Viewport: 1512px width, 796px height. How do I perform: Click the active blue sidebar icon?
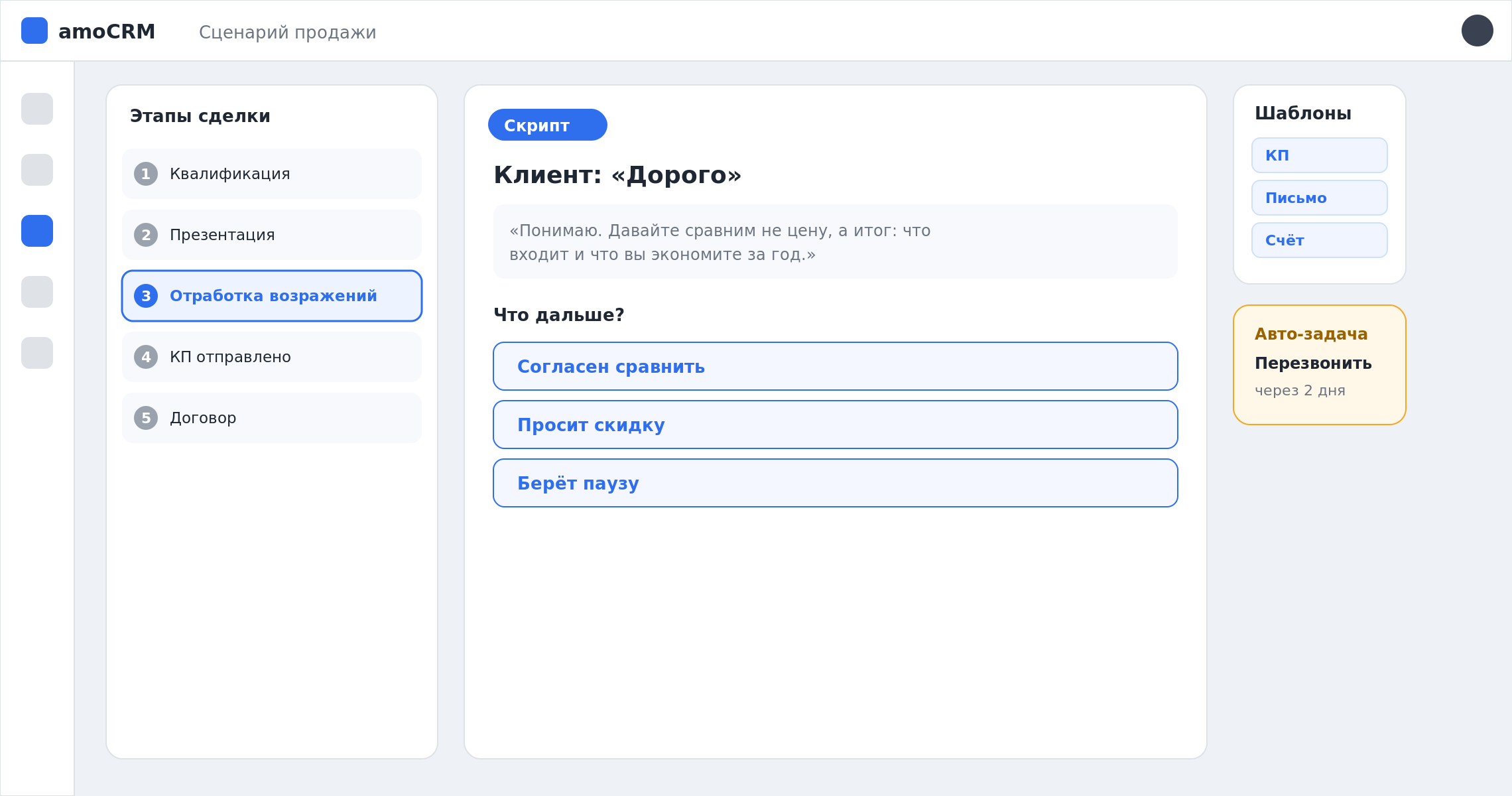point(37,231)
